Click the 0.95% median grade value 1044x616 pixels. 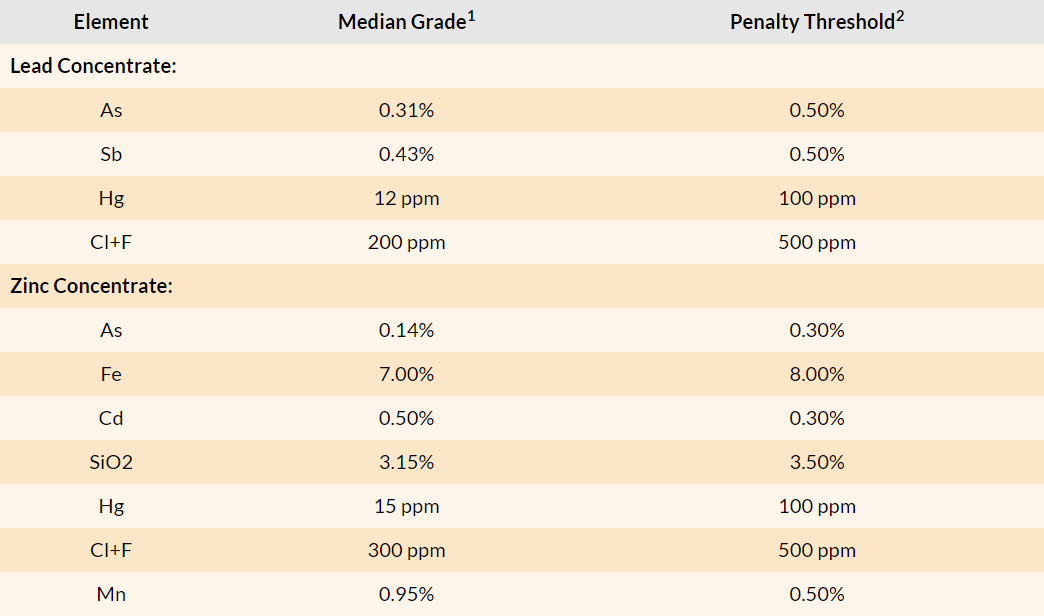coord(406,594)
